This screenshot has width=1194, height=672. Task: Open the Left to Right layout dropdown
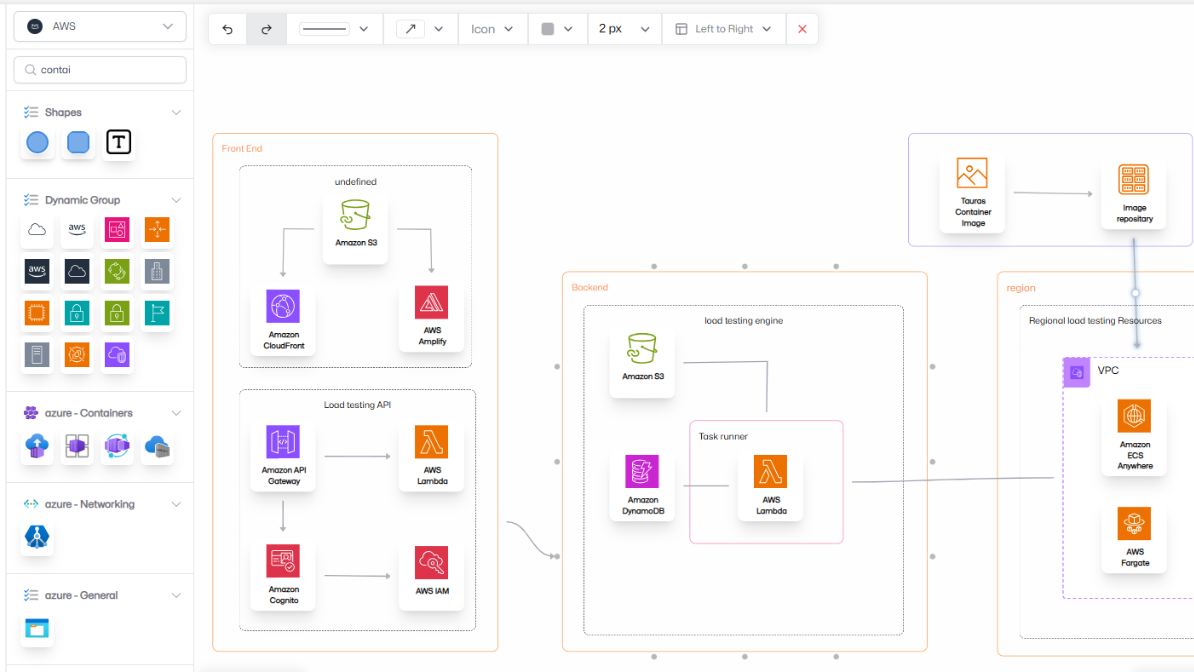723,29
